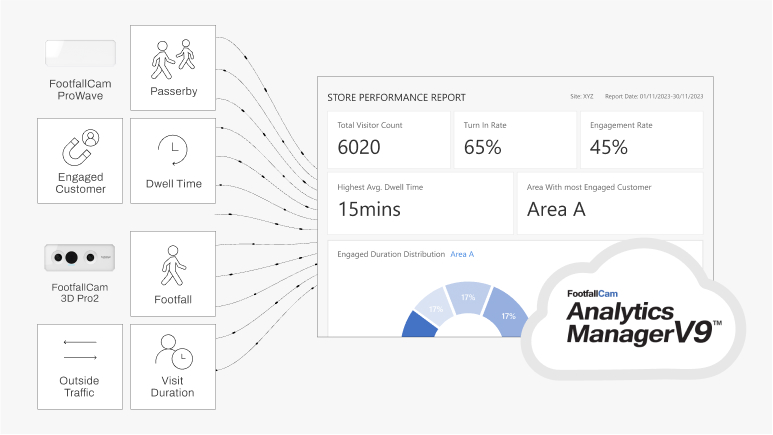773x435 pixels.
Task: Click the Area With most Engaged Customer card
Action: click(x=610, y=203)
